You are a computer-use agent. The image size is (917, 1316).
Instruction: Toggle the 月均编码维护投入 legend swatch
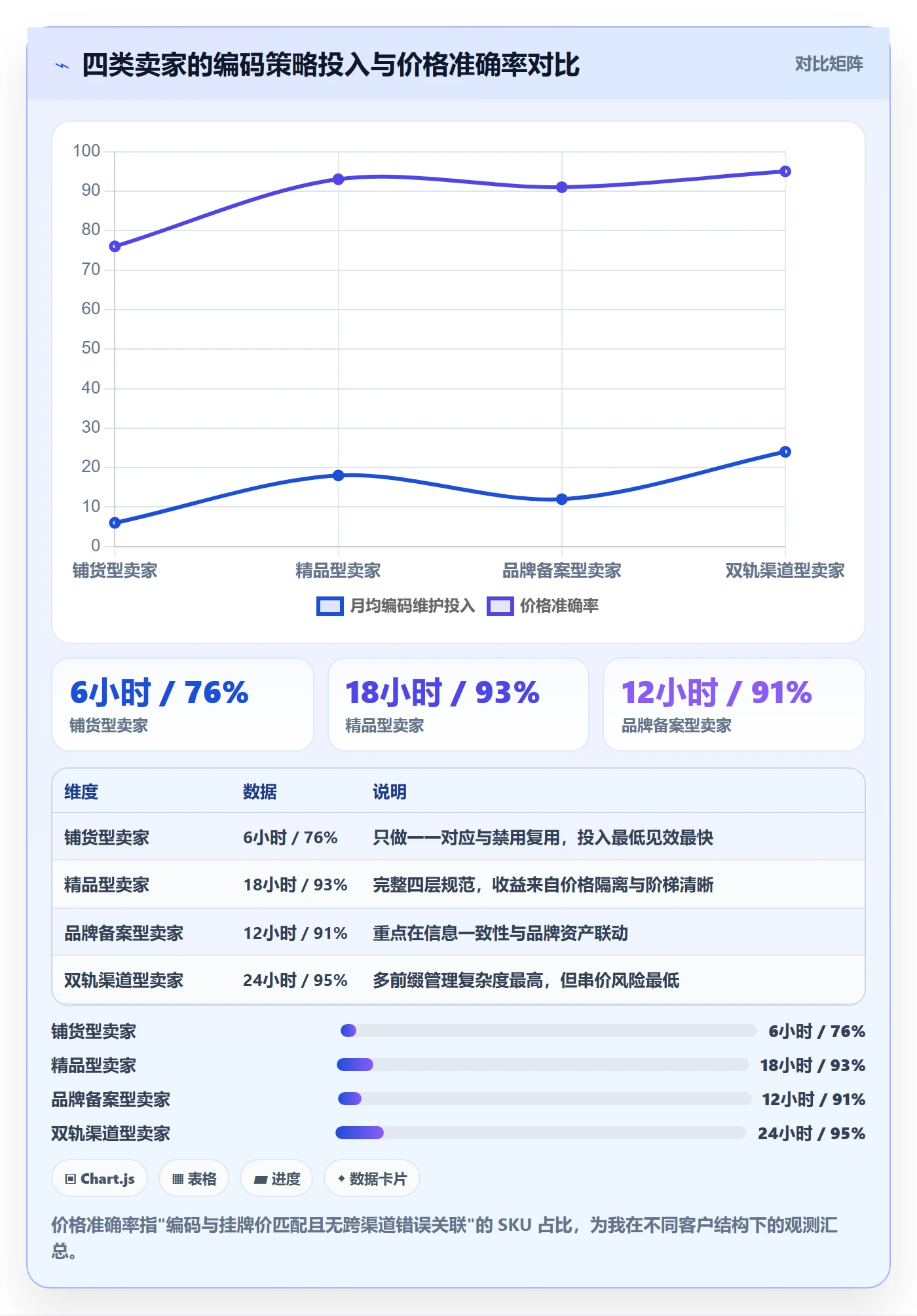click(x=329, y=606)
